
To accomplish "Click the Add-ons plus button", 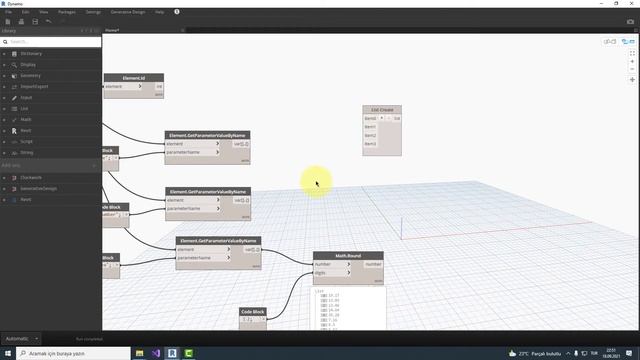I will [x=94, y=165].
